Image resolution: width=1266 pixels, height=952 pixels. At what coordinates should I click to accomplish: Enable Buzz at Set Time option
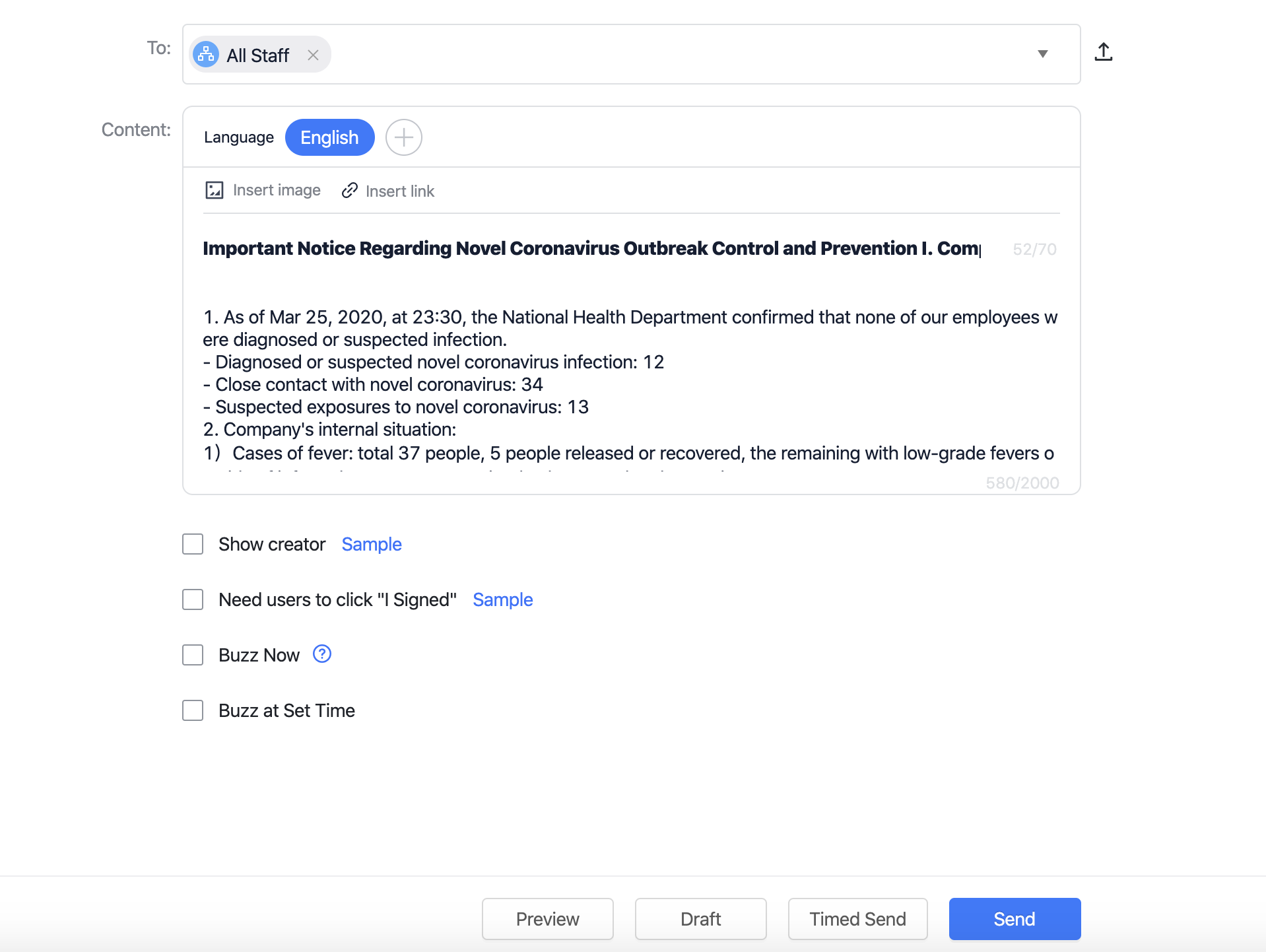[x=193, y=710]
